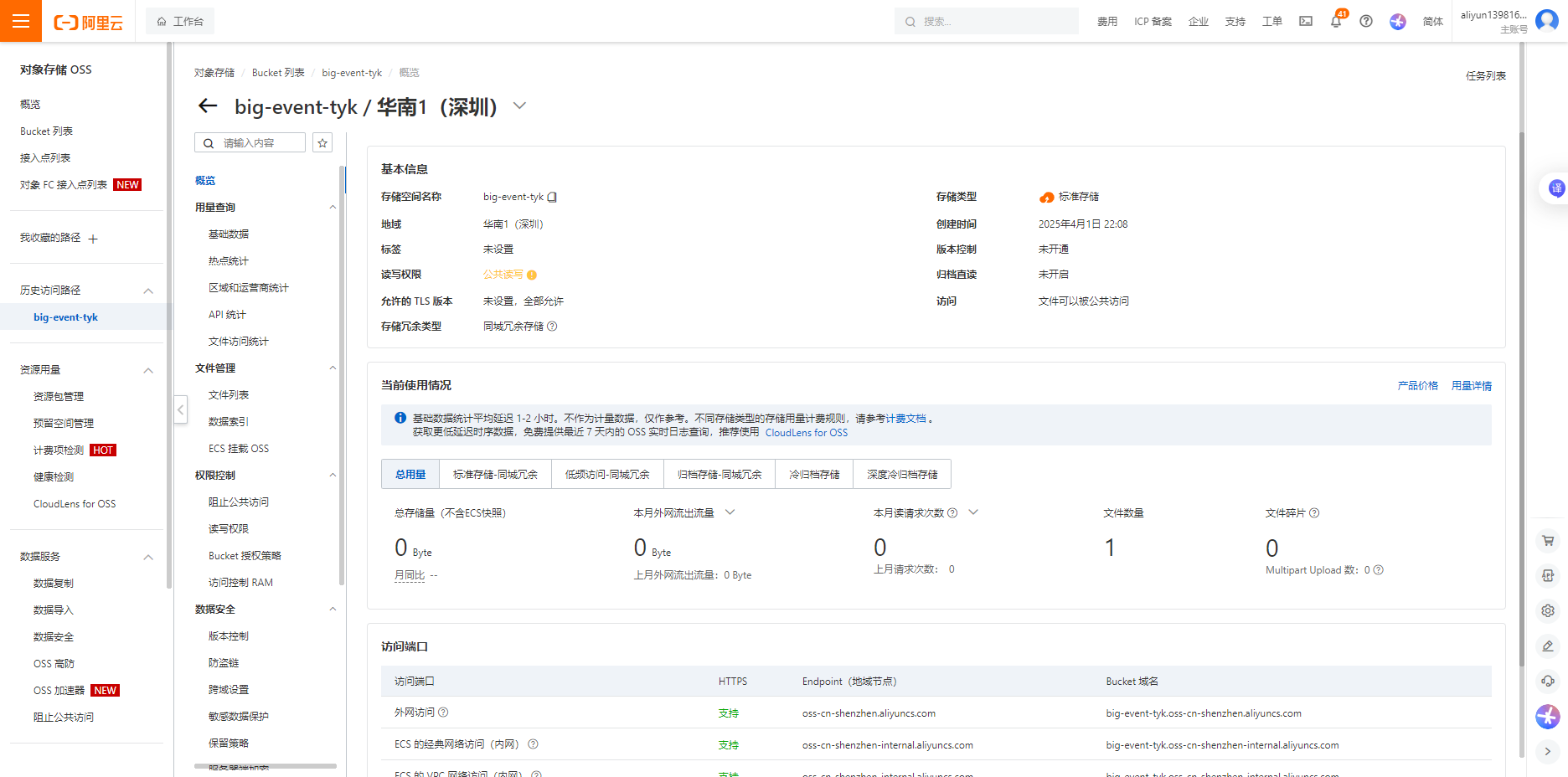Open Bucket 列表 in left sidebar
1568x777 pixels.
pyautogui.click(x=47, y=131)
